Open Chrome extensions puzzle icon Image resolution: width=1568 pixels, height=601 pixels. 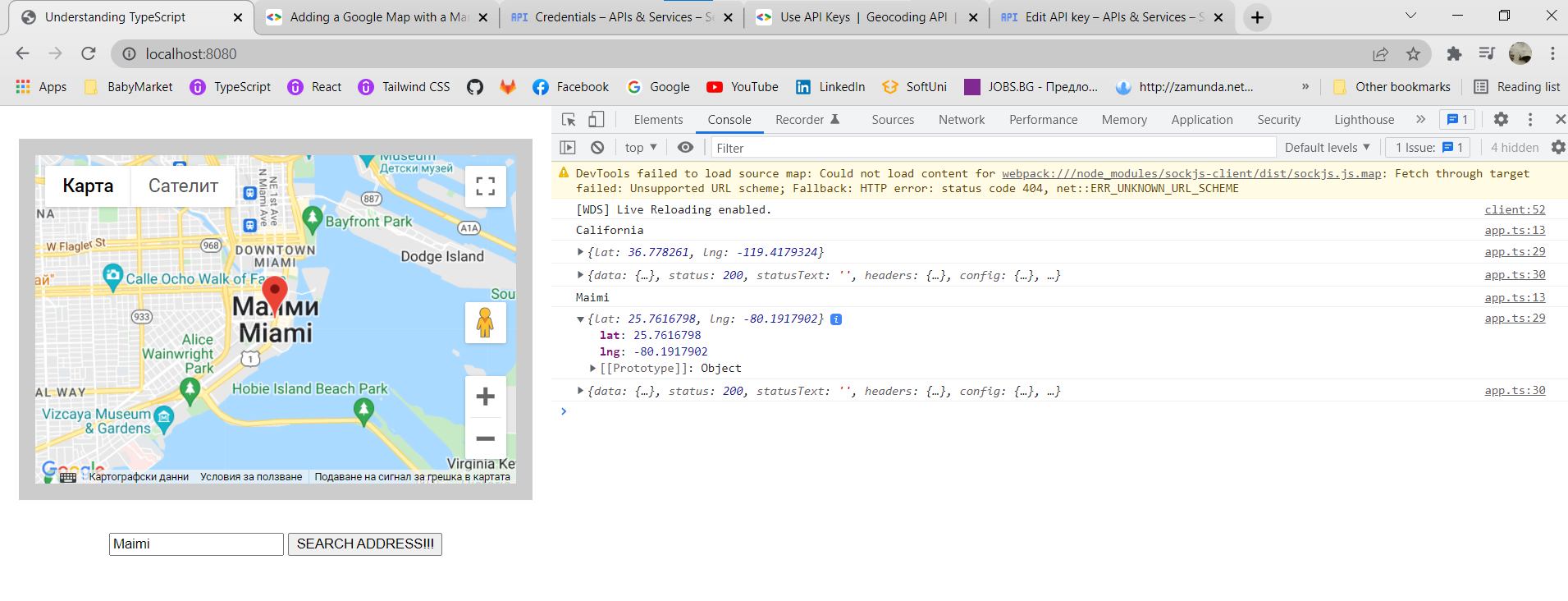tap(1454, 54)
